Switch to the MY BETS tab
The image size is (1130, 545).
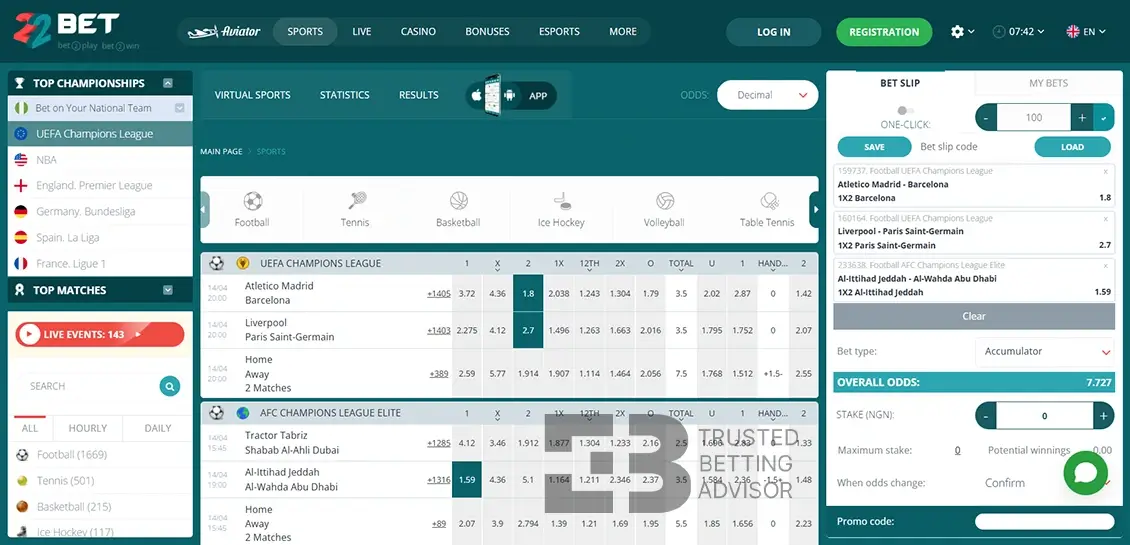[x=1048, y=83]
